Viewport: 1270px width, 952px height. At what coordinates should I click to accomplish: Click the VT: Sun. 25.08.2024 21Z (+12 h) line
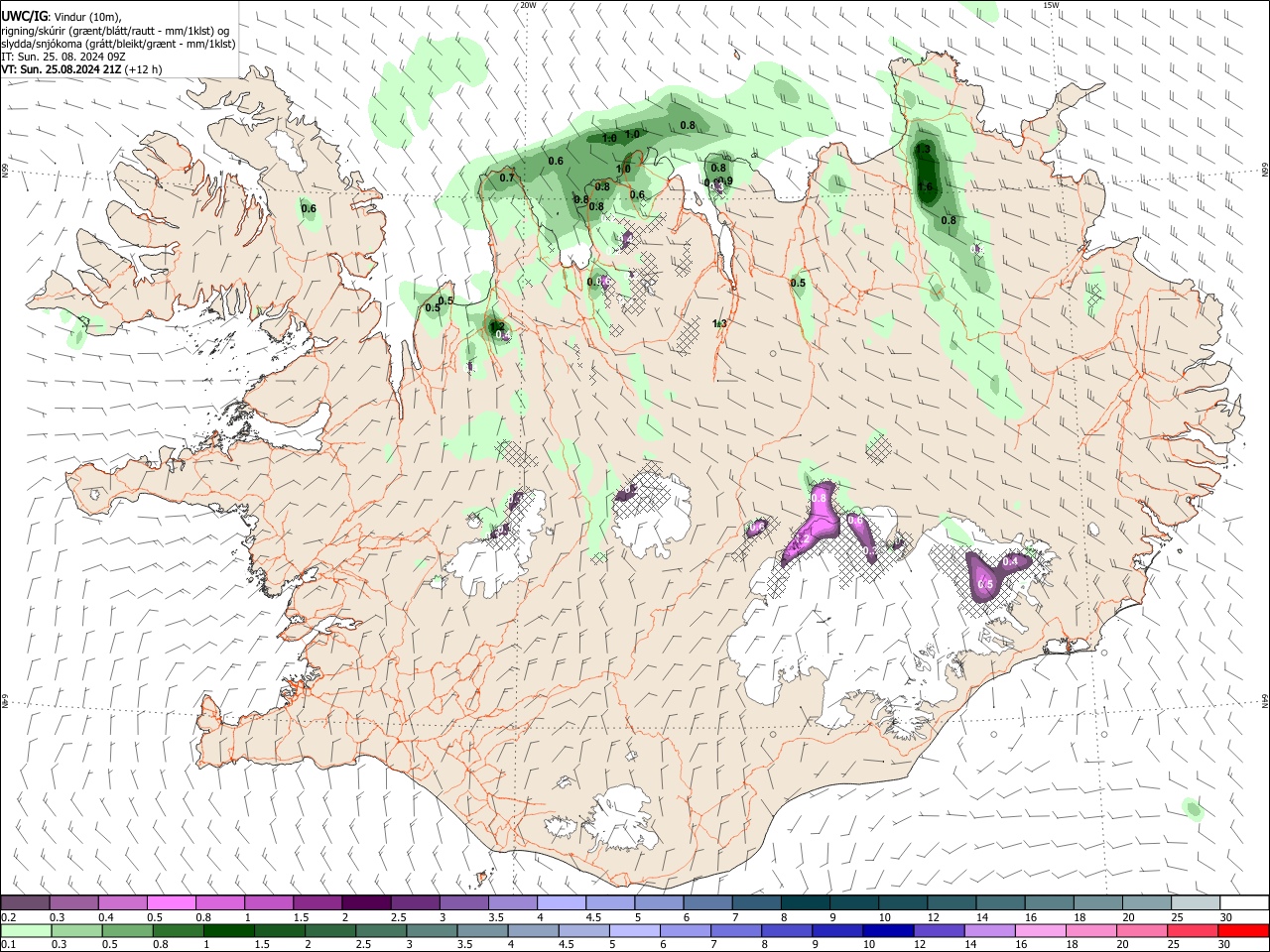tap(81, 69)
